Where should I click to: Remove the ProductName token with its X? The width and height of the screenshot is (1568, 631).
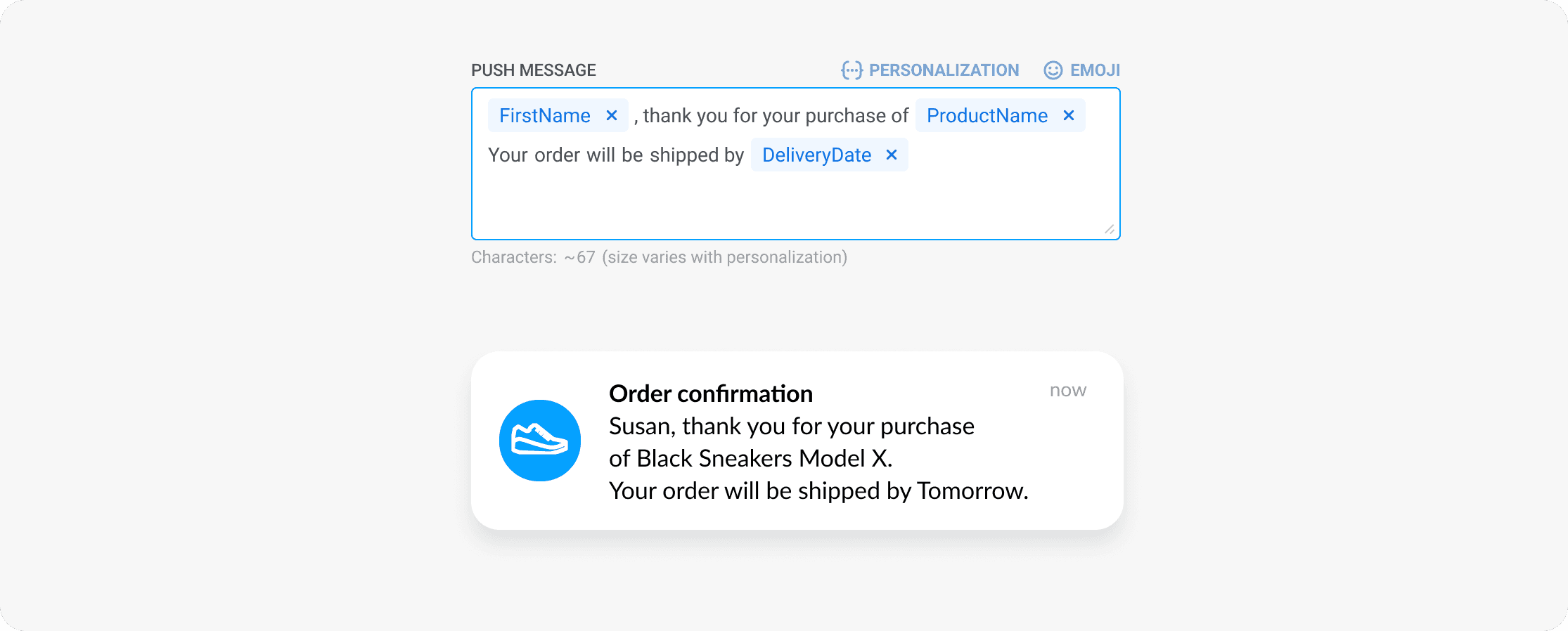point(1068,115)
